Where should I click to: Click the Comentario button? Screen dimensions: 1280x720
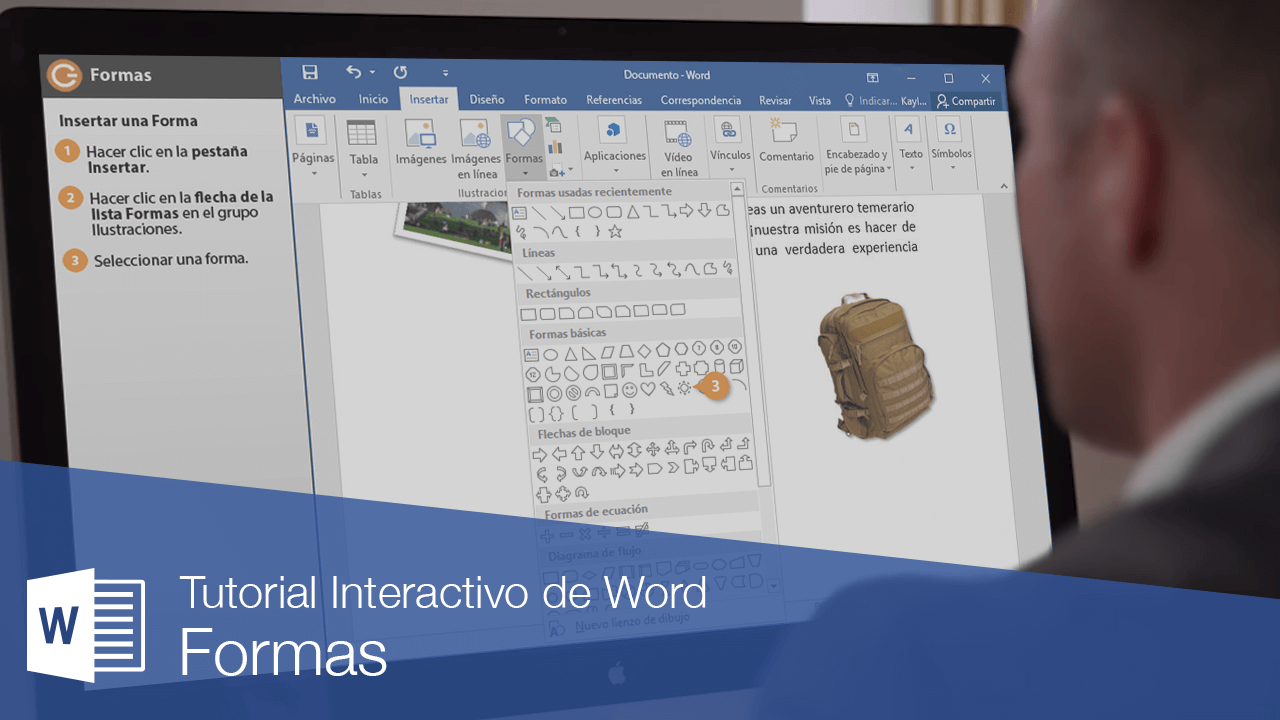click(786, 141)
